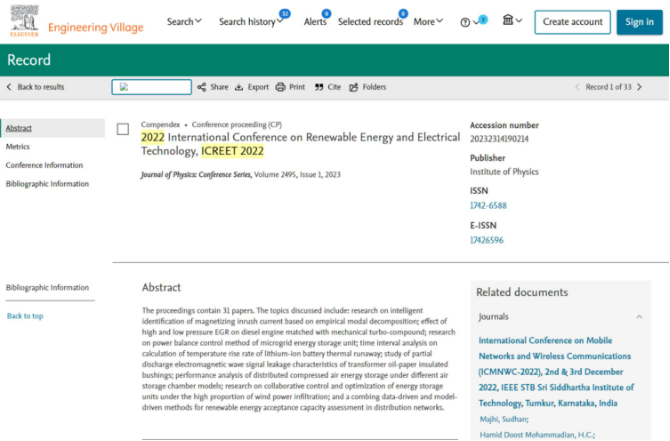The image size is (670, 441).
Task: Select the record checkbox beside the title
Action: pyautogui.click(x=123, y=129)
